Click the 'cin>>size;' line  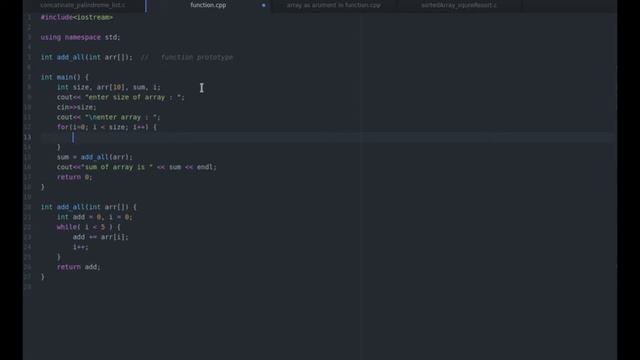[76, 107]
